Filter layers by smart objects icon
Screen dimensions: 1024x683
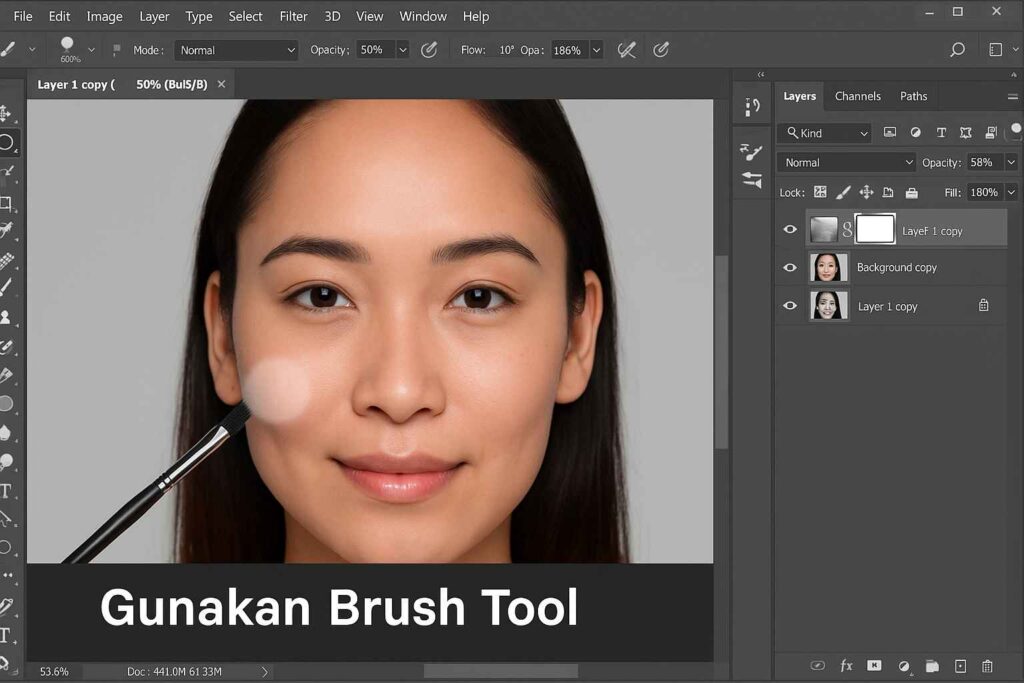tap(991, 133)
